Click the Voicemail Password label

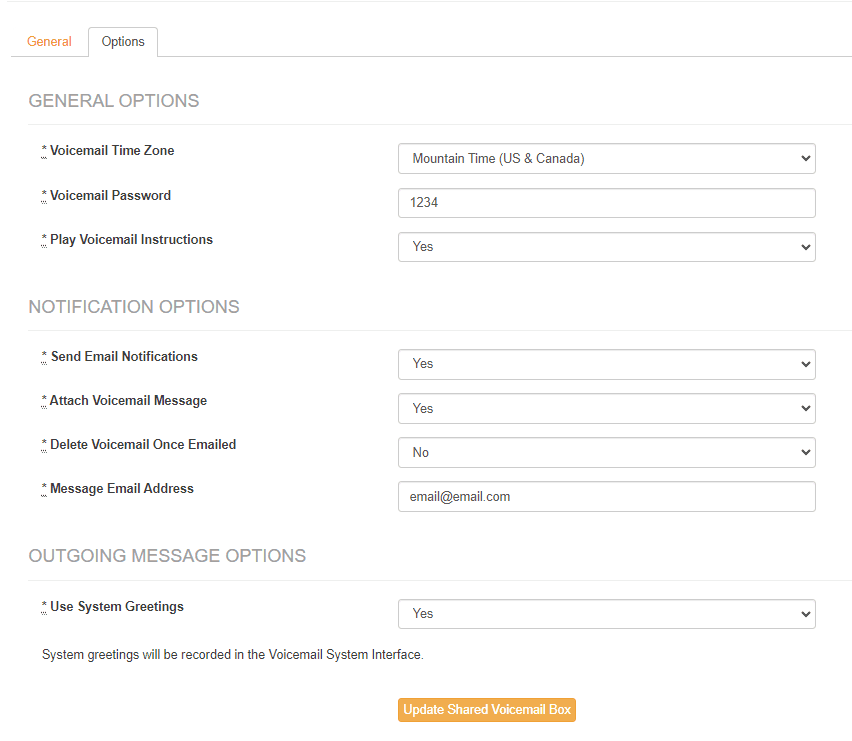[106, 196]
